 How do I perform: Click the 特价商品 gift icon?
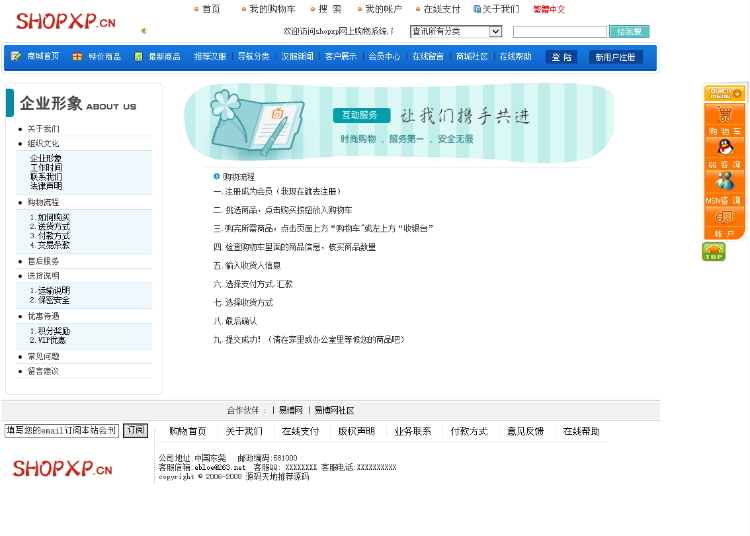pos(77,56)
